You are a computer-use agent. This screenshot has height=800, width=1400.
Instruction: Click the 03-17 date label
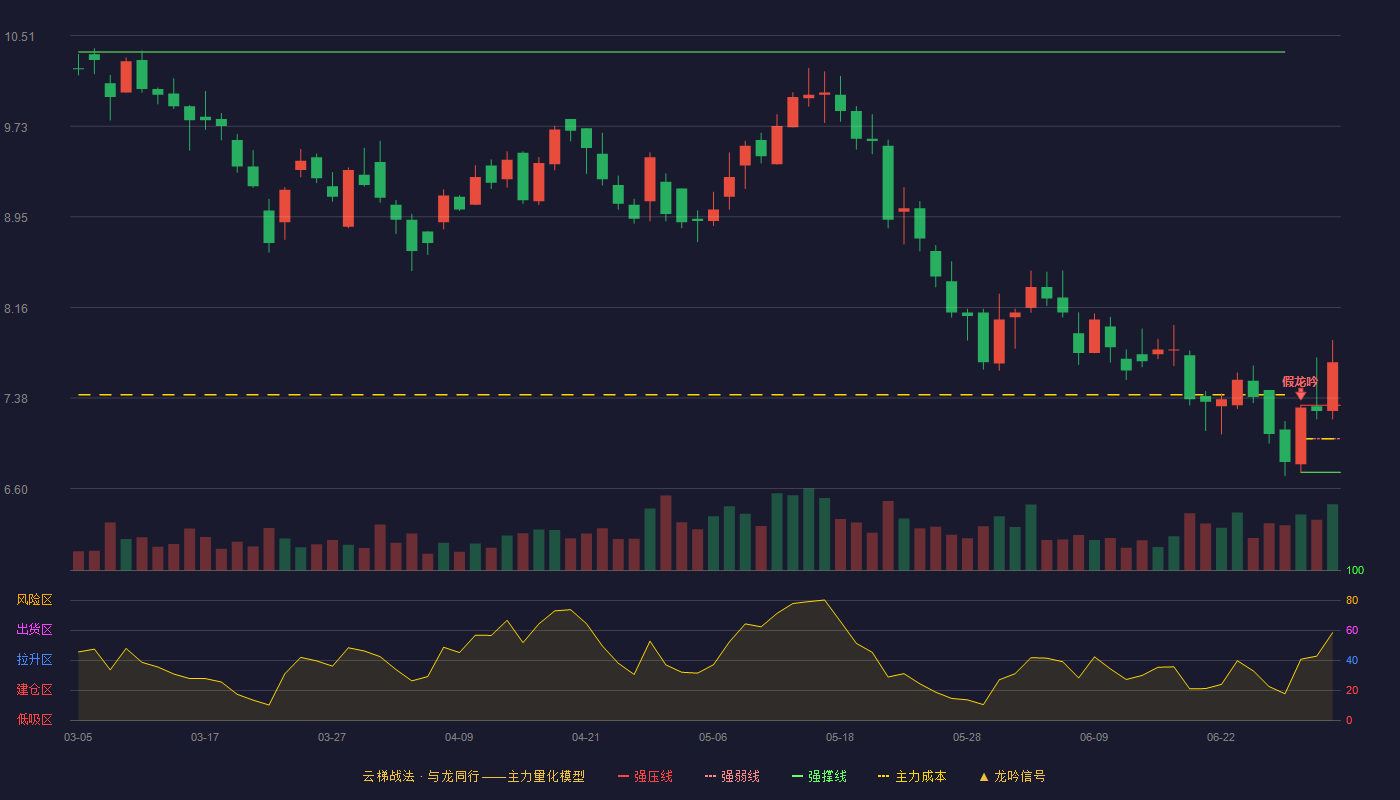click(205, 737)
